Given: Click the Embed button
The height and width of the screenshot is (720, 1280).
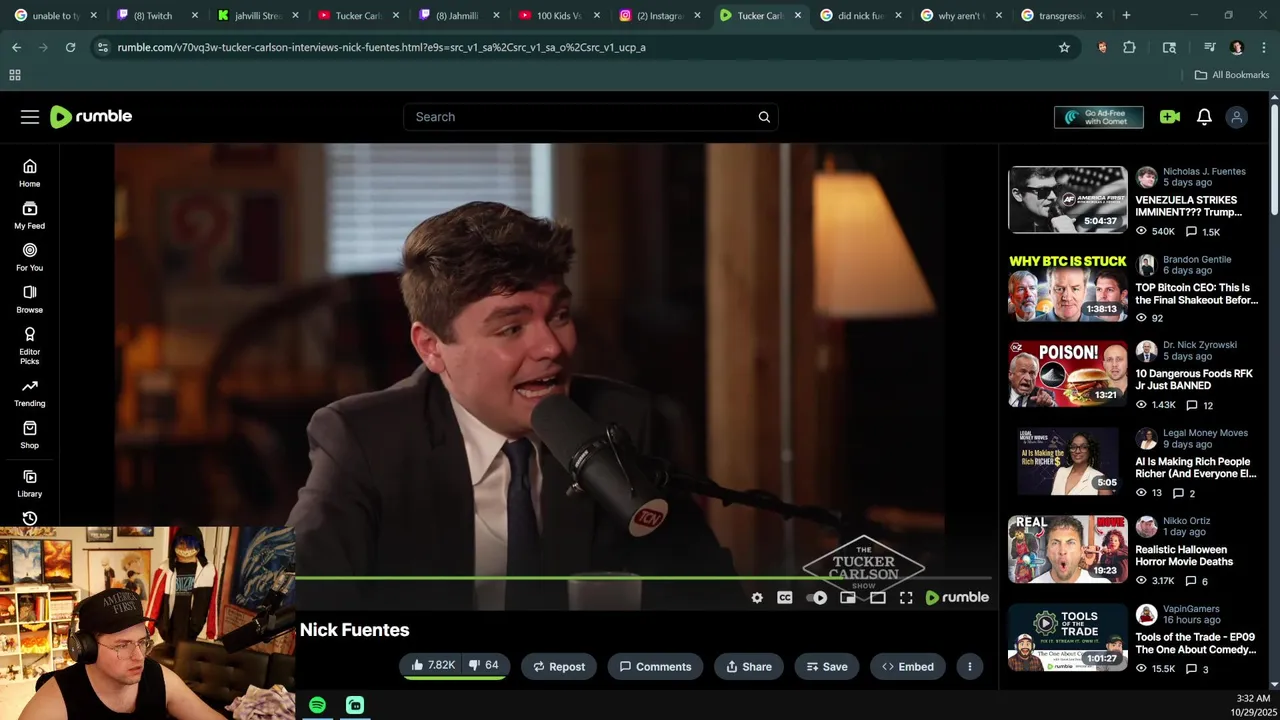Looking at the screenshot, I should point(908,667).
